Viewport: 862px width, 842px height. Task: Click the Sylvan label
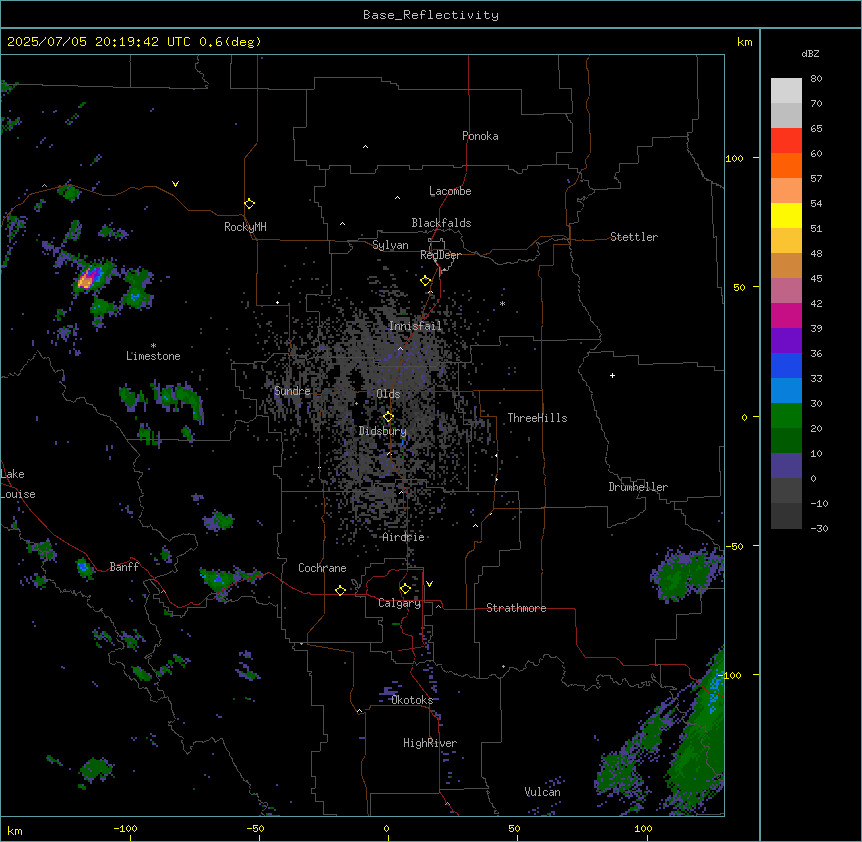tap(390, 245)
